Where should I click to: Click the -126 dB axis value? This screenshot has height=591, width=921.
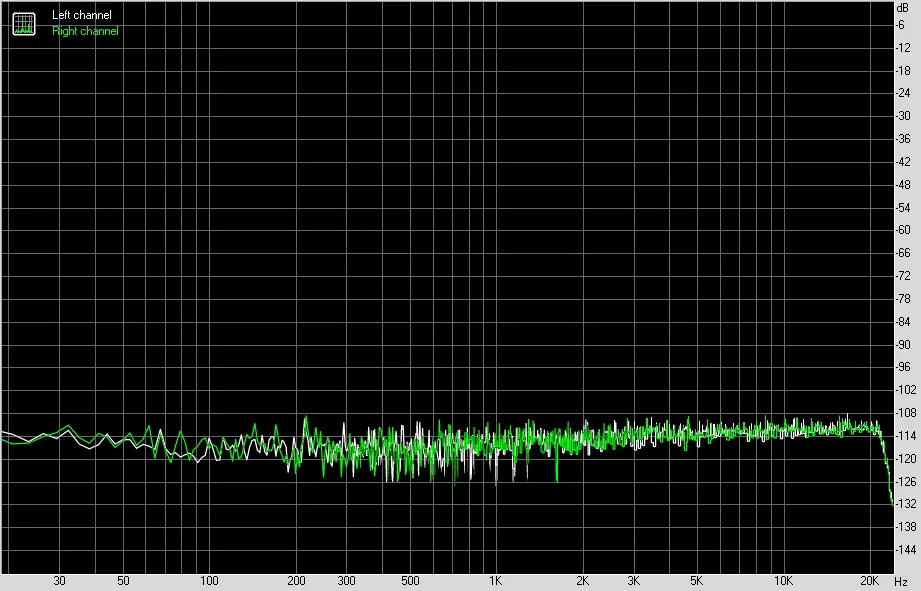[905, 481]
